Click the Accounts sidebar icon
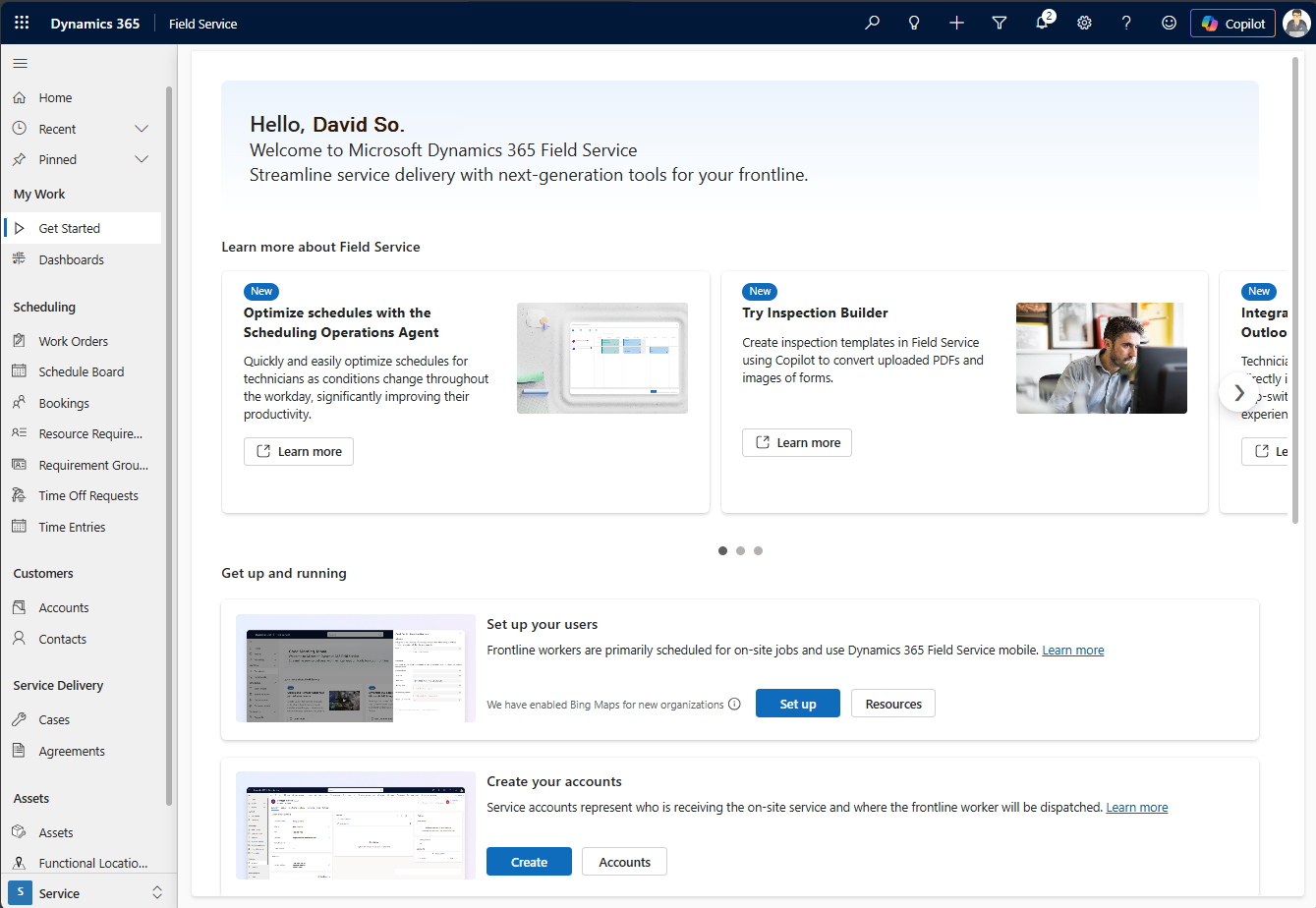The image size is (1316, 908). [x=19, y=607]
